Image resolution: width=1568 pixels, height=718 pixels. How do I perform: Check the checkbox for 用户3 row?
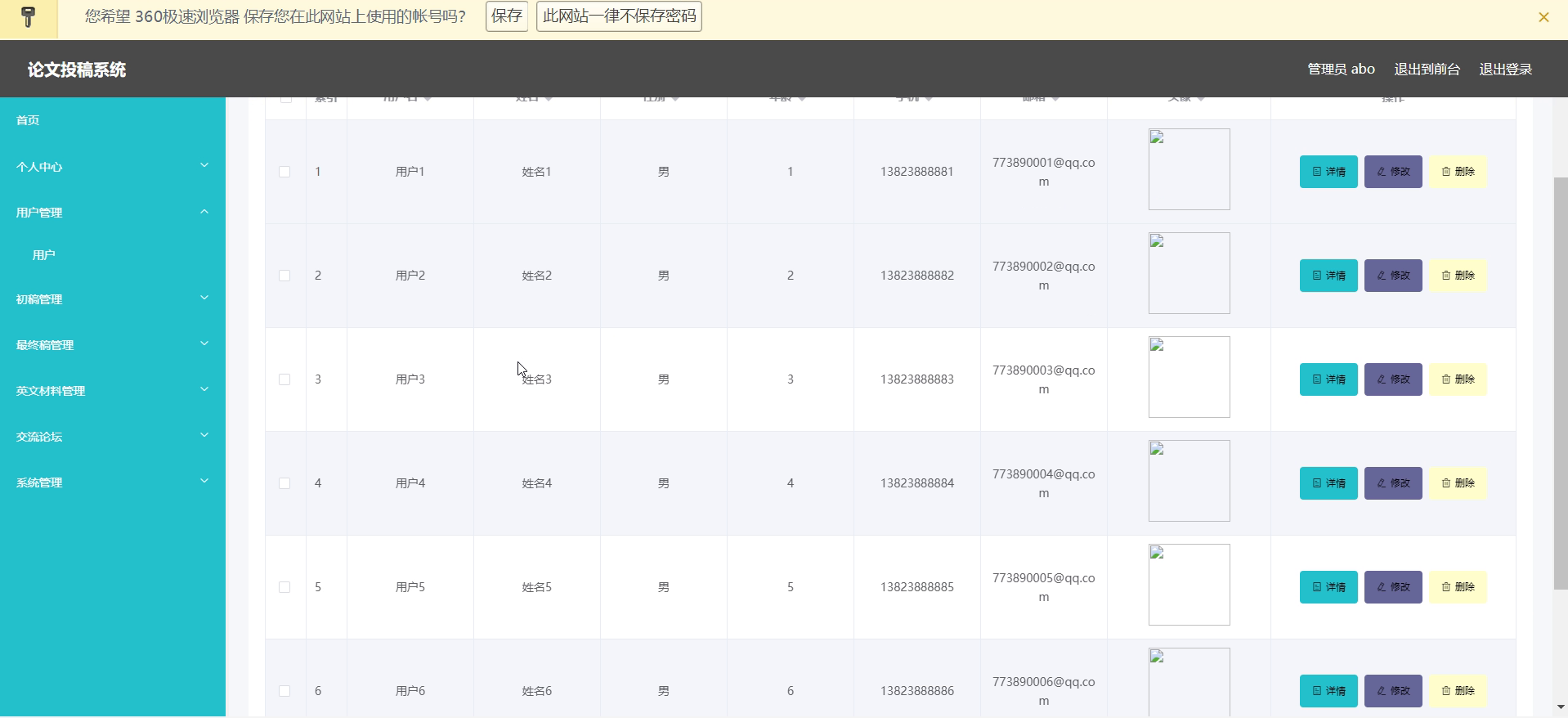(284, 379)
